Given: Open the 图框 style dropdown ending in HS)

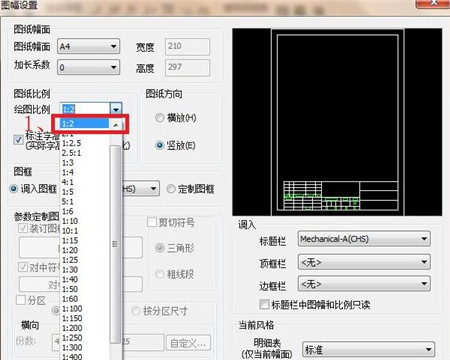Looking at the screenshot, I should [x=141, y=189].
